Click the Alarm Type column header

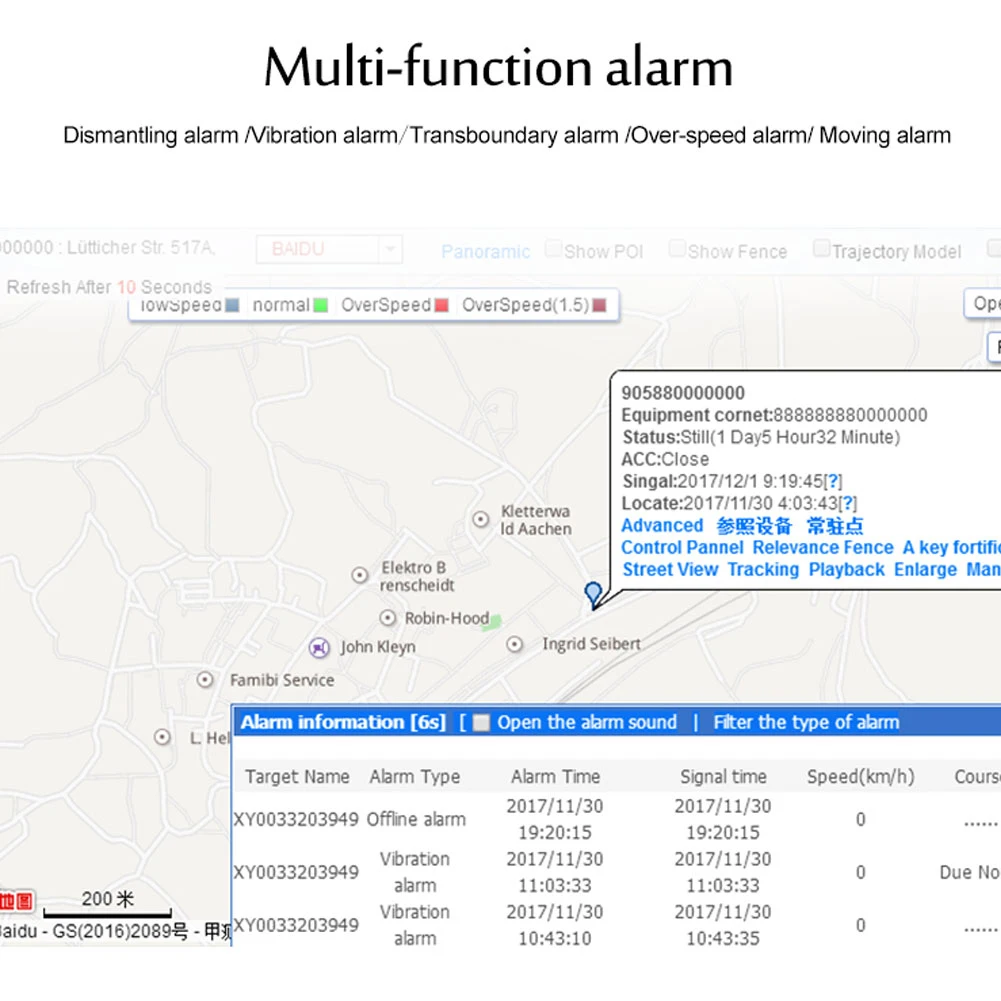[414, 776]
